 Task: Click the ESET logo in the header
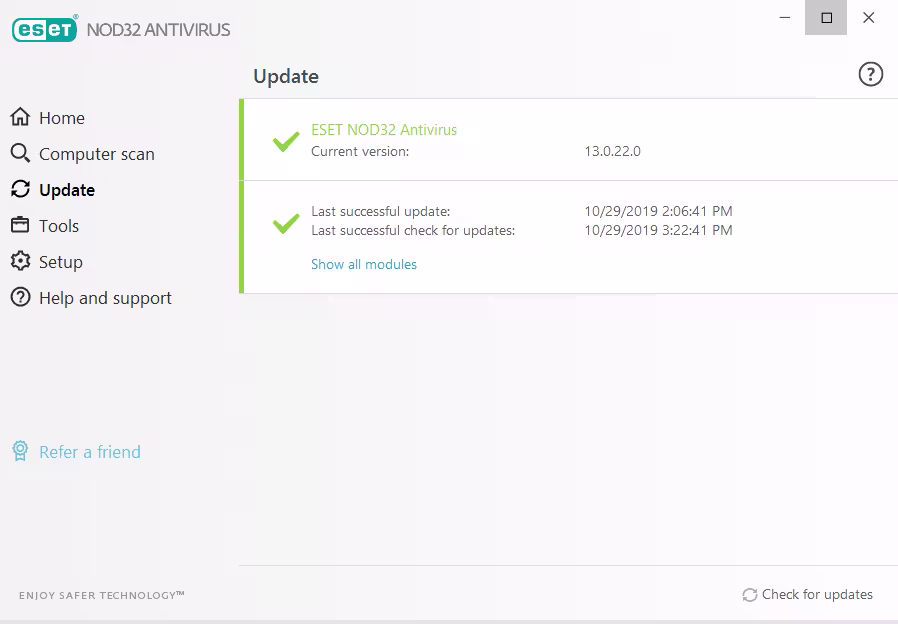[x=45, y=29]
